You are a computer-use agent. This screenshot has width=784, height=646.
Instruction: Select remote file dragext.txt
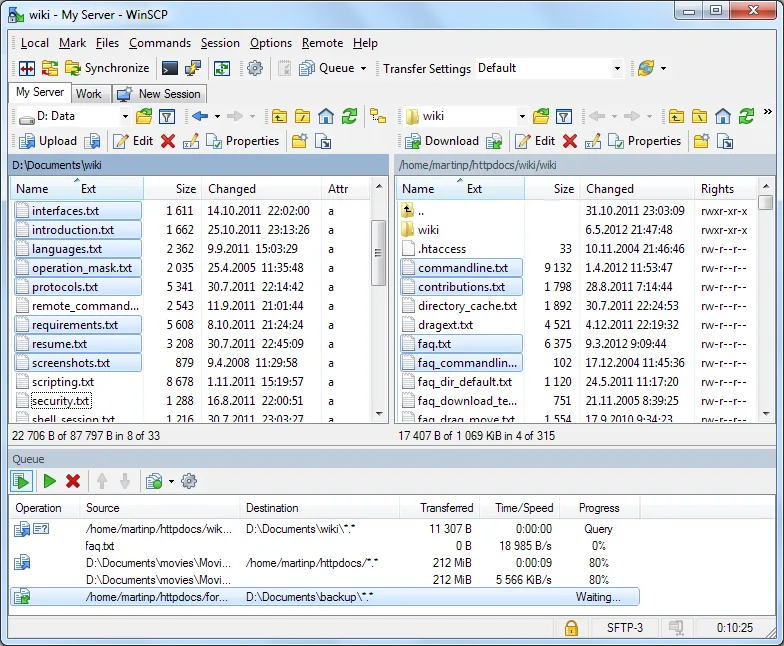tap(445, 326)
